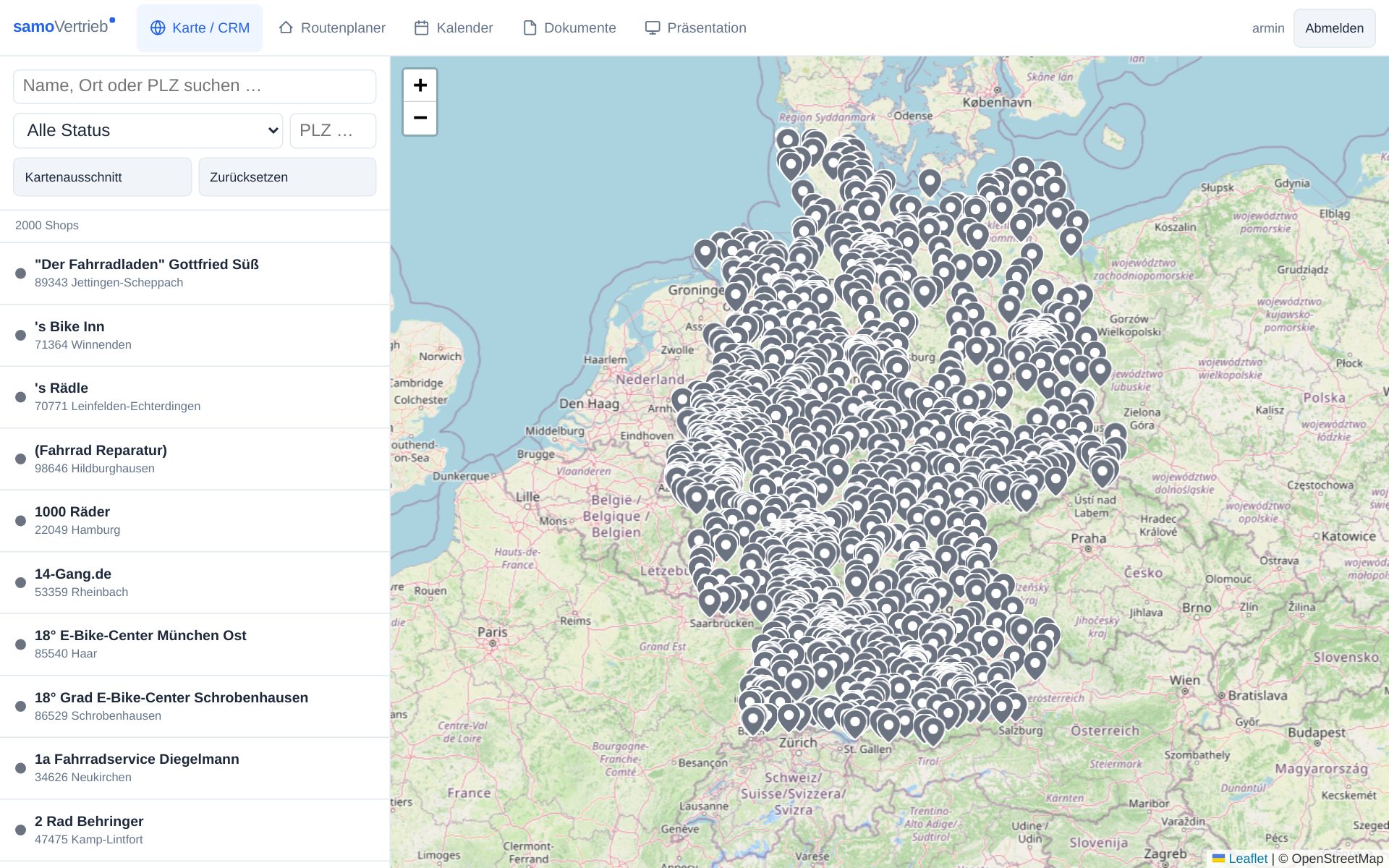Select 's Rädle in Leinfelden-Echterdingen
Viewport: 1389px width, 868px height.
(195, 397)
